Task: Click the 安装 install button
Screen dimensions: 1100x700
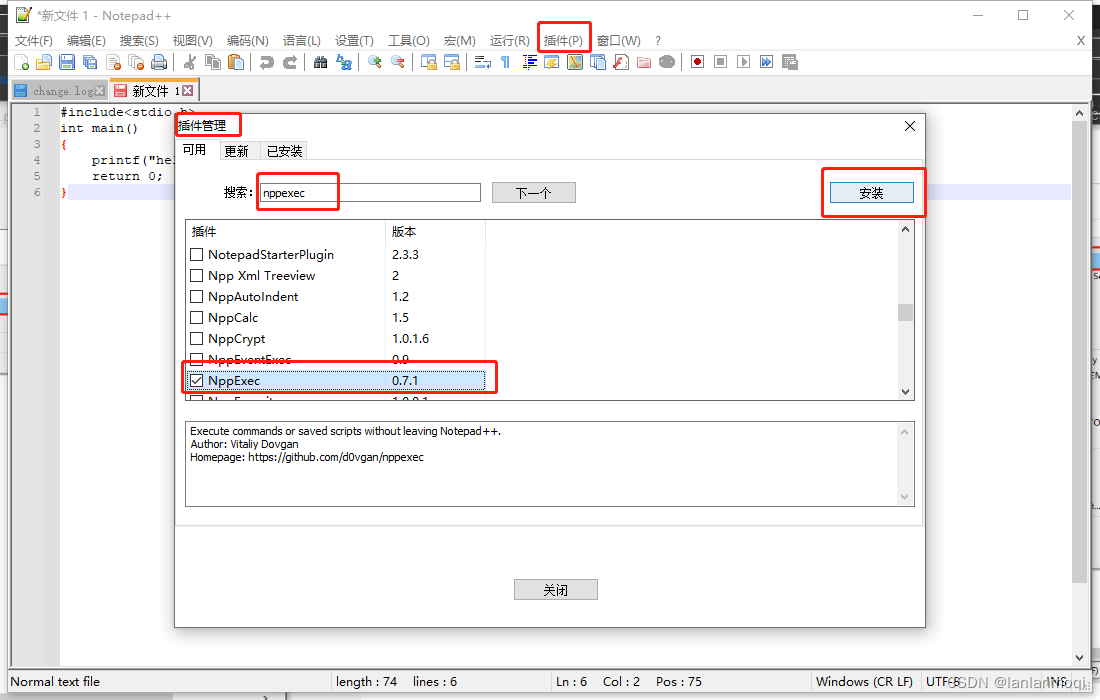Action: coord(871,191)
